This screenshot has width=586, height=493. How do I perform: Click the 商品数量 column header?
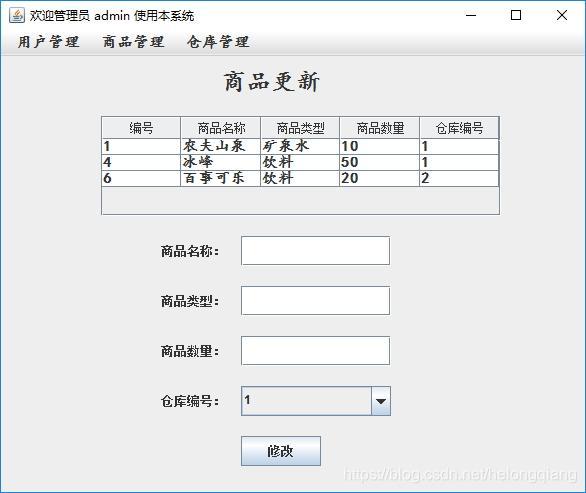(380, 128)
